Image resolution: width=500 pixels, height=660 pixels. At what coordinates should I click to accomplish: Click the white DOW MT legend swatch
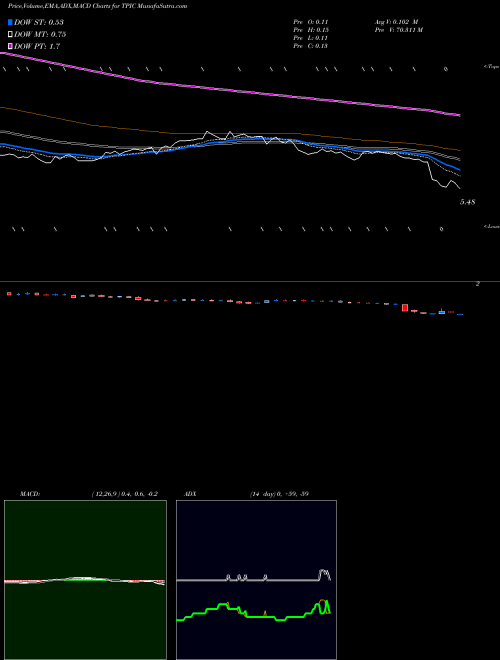point(10,35)
